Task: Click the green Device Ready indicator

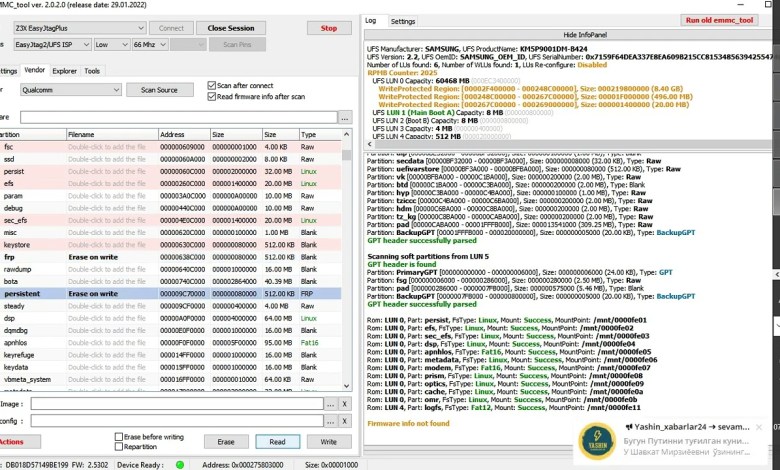Action: 180,464
